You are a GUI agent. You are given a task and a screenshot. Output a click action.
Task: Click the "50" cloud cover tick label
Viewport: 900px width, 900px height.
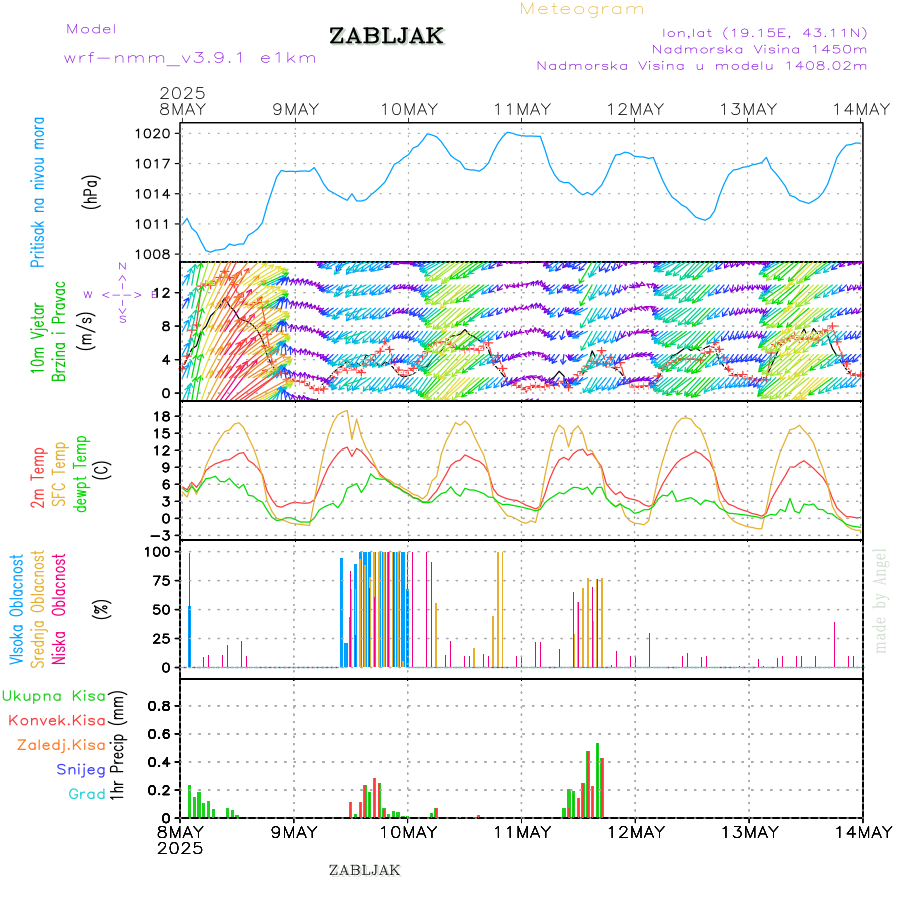pos(162,610)
